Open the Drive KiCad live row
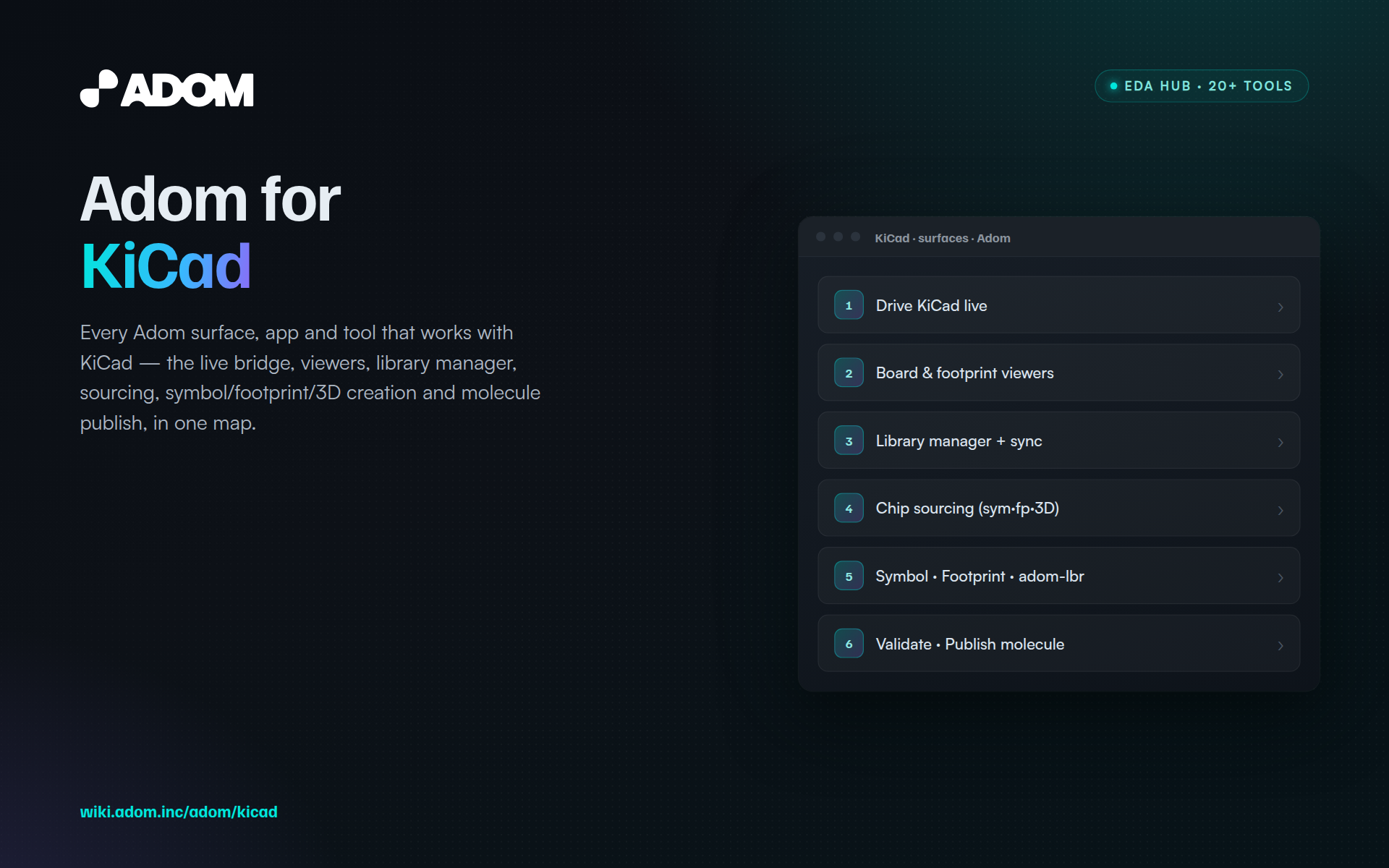 tap(1058, 305)
